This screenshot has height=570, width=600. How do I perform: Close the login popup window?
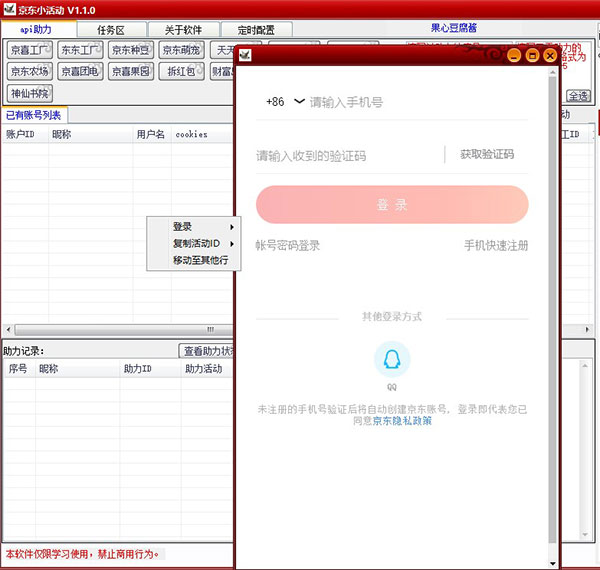(x=550, y=56)
